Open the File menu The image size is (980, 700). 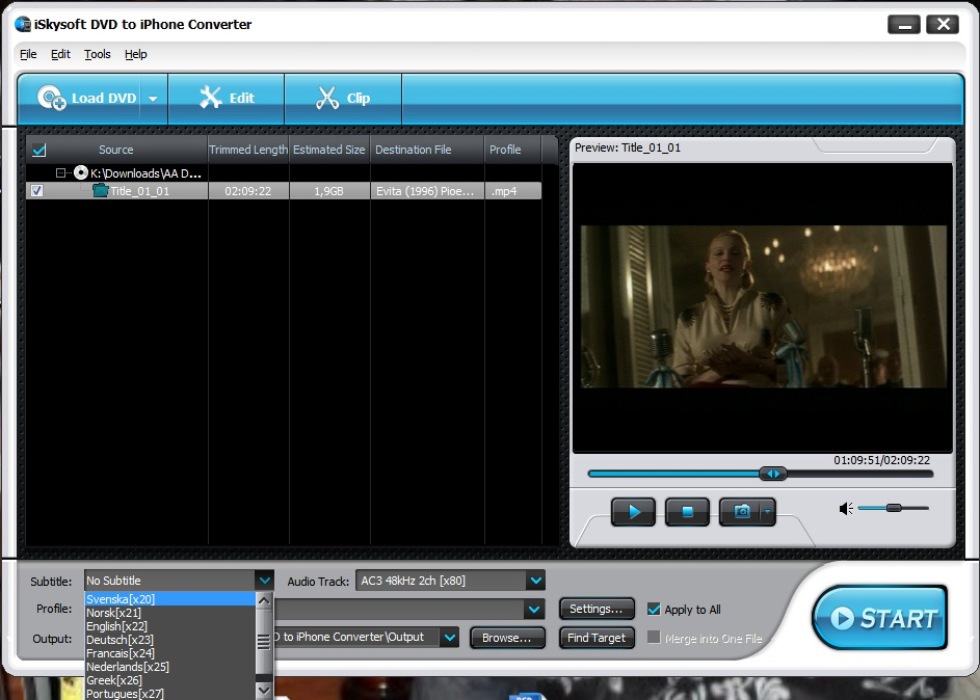pos(28,54)
